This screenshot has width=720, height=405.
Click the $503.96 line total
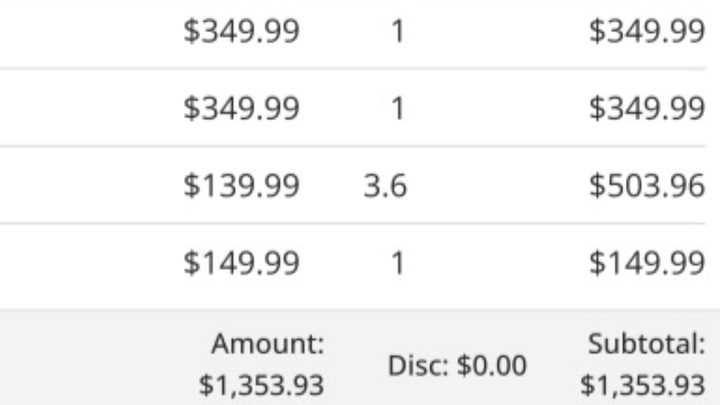point(647,186)
